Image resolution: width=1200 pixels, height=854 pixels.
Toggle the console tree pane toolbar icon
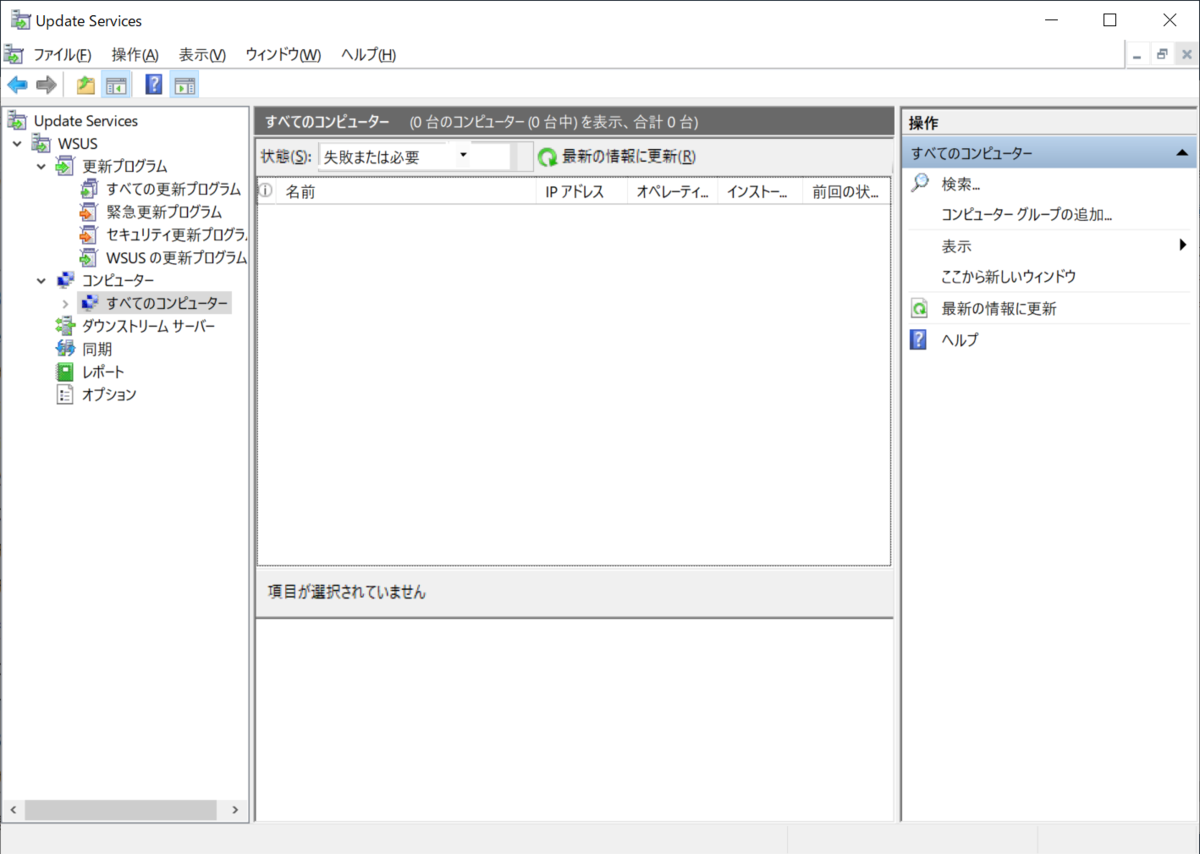[116, 85]
